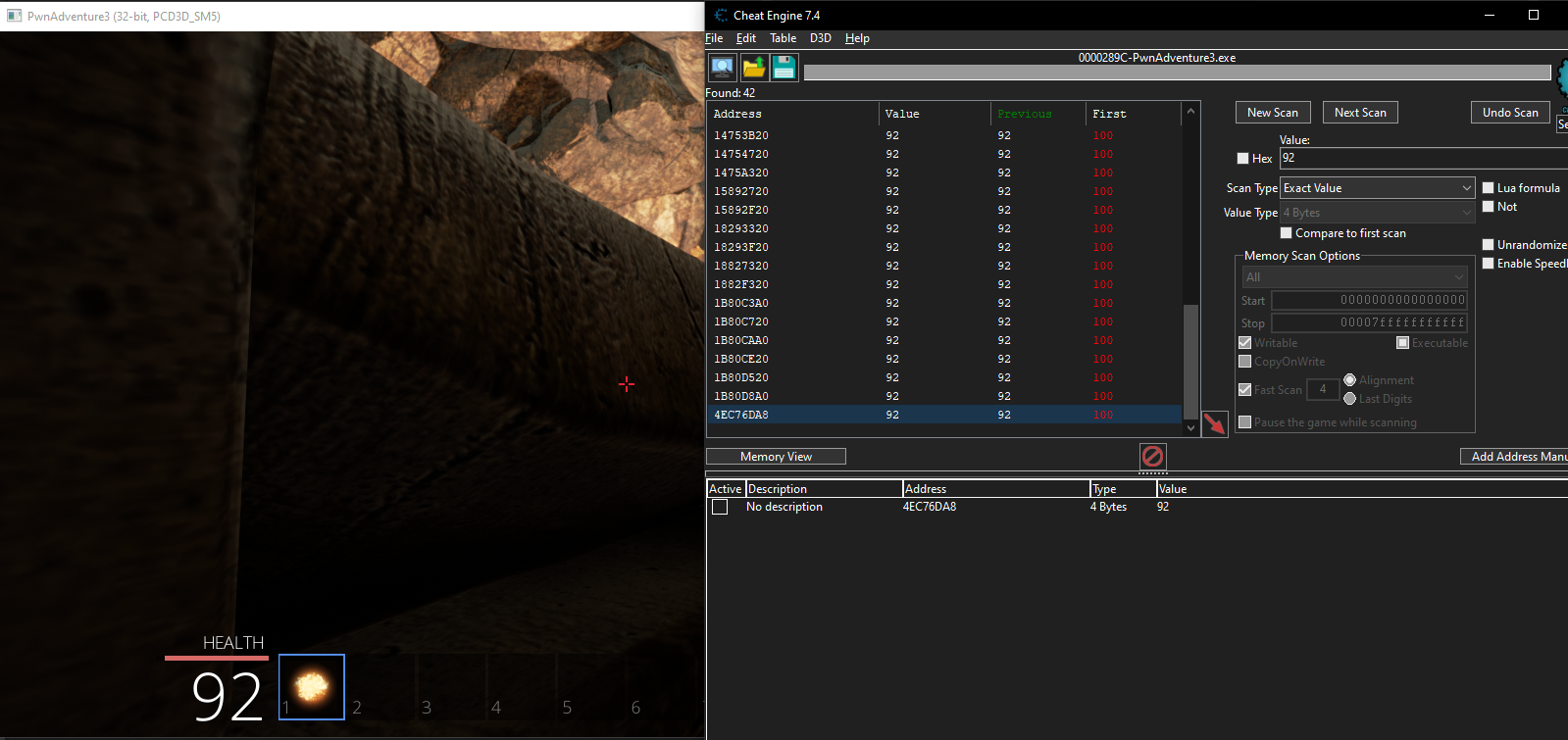Viewport: 1568px width, 740px height.
Task: Toggle the Hex checkbox
Action: [x=1243, y=159]
